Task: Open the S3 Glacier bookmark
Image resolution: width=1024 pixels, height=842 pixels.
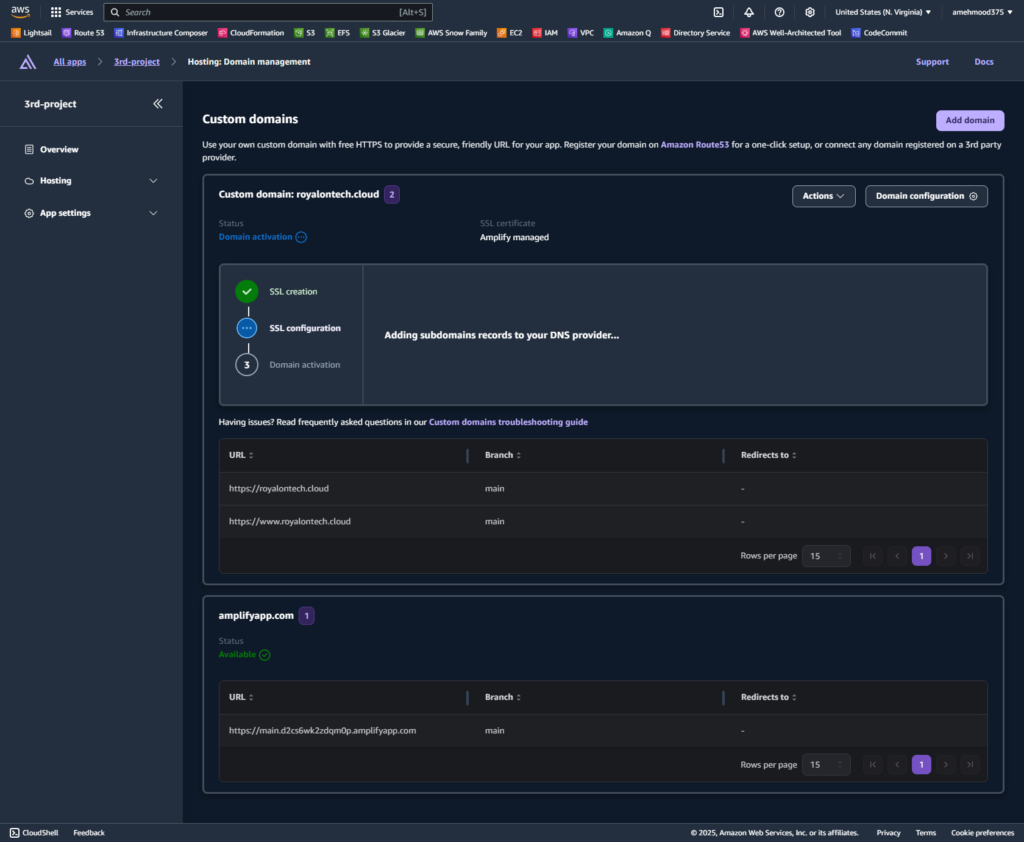Action: [383, 33]
